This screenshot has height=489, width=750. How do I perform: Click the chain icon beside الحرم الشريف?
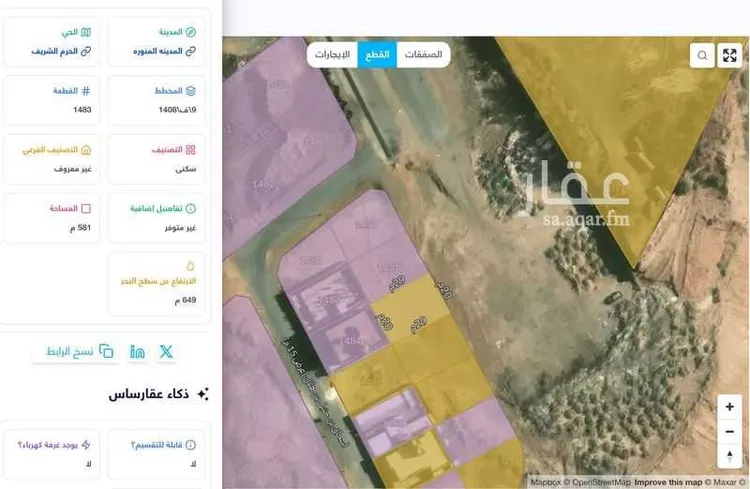[x=86, y=51]
